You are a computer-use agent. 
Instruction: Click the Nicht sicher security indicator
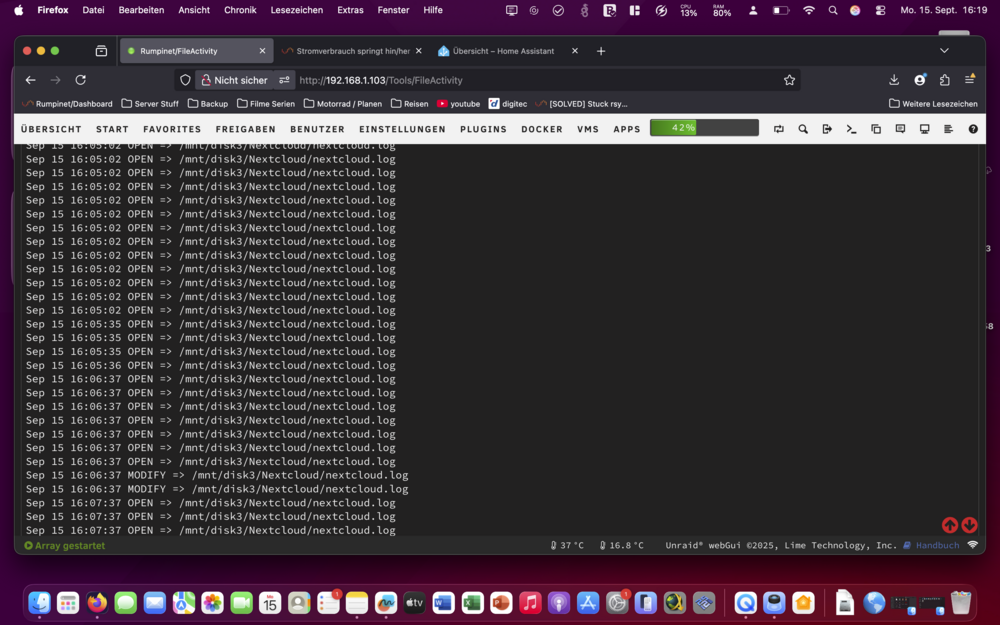(235, 80)
